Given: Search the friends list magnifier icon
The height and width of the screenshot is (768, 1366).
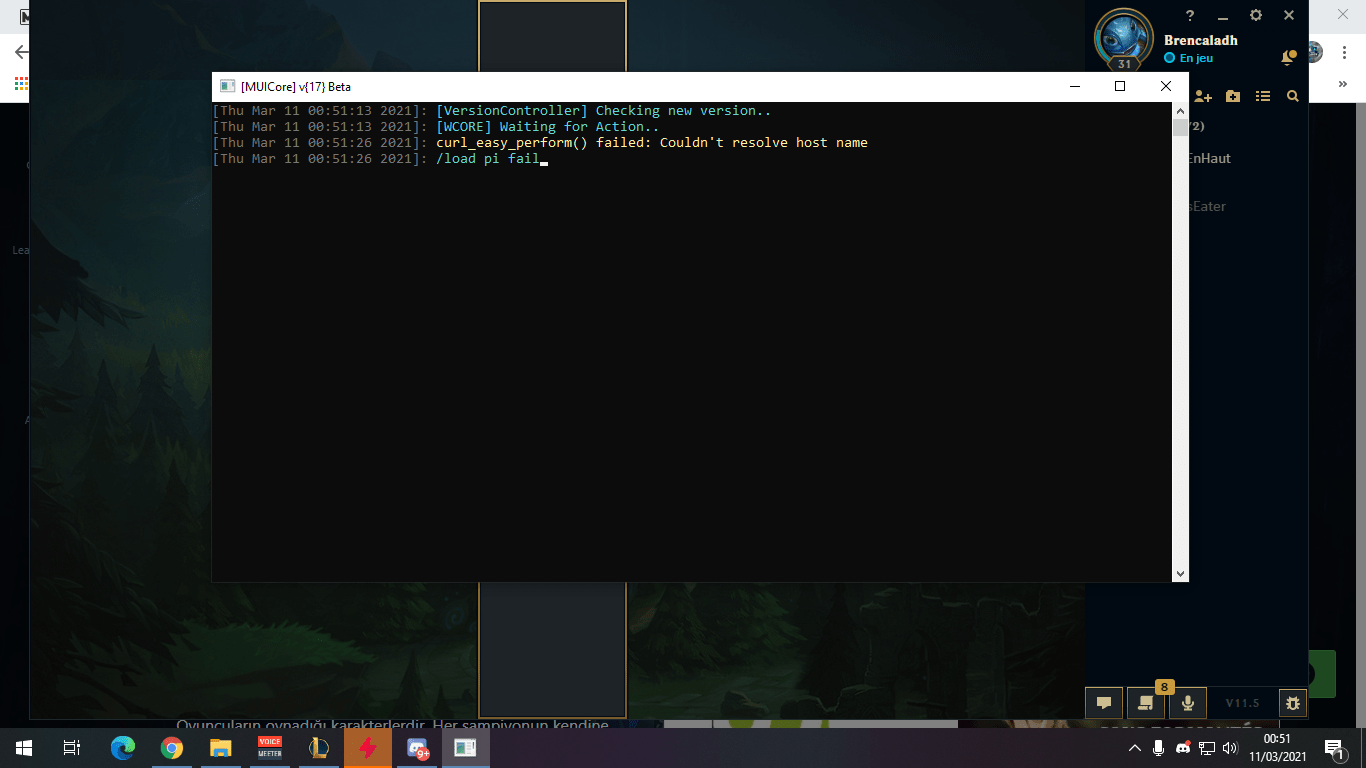Looking at the screenshot, I should click(x=1293, y=96).
